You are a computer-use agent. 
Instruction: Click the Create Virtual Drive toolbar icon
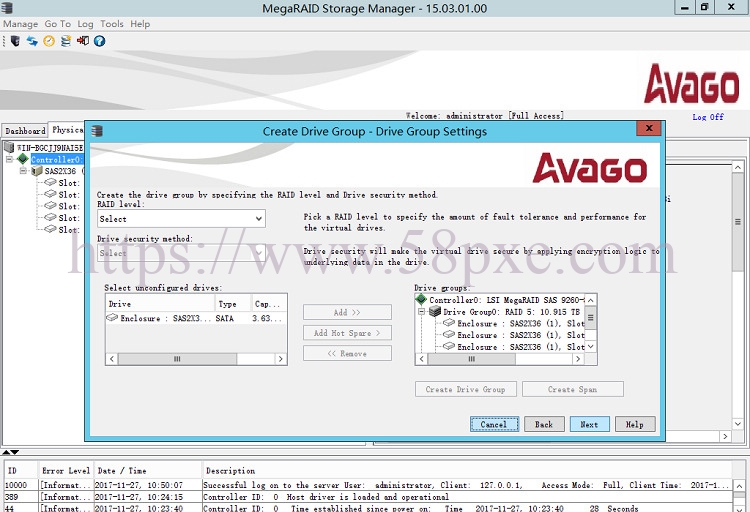[66, 41]
